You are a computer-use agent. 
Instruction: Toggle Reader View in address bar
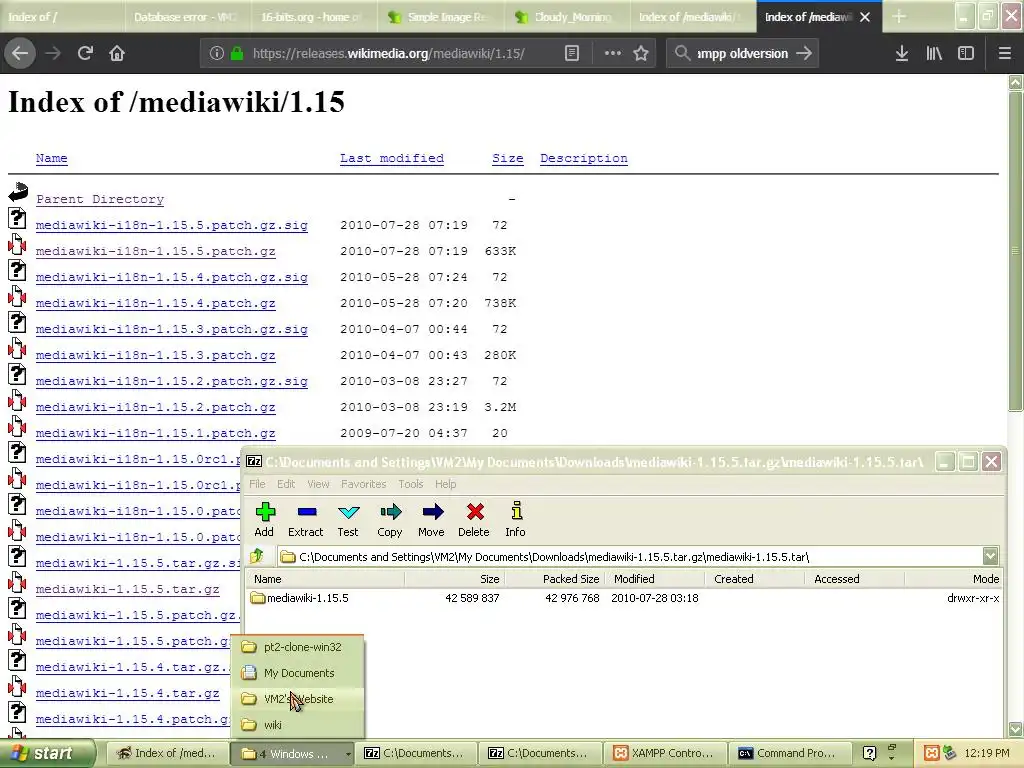[x=572, y=54]
